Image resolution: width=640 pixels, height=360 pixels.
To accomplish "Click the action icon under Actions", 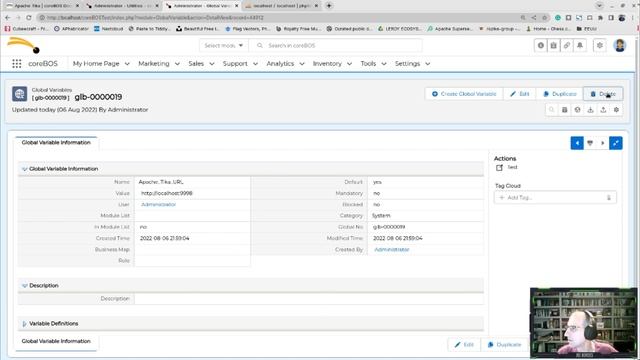I will (x=500, y=168).
